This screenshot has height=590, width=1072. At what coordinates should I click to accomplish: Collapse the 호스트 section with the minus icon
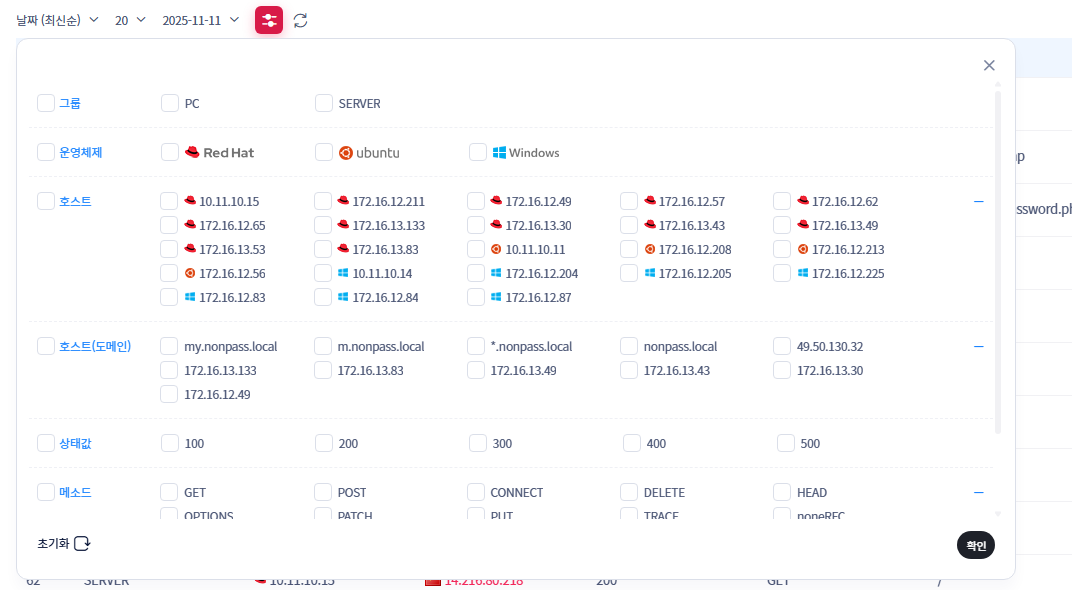point(979,201)
